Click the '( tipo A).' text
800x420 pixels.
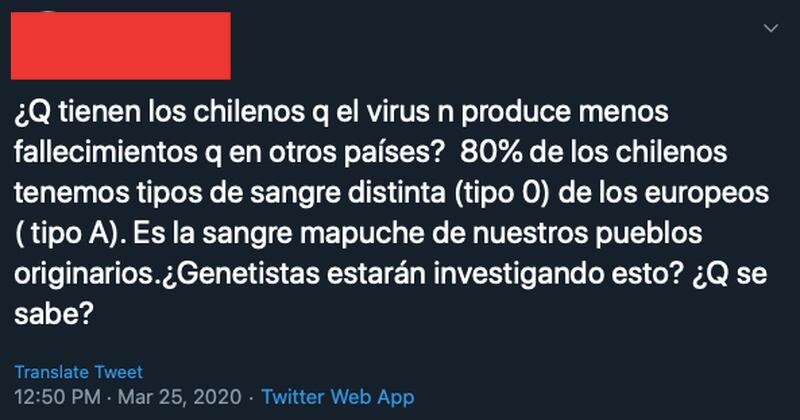coord(71,234)
